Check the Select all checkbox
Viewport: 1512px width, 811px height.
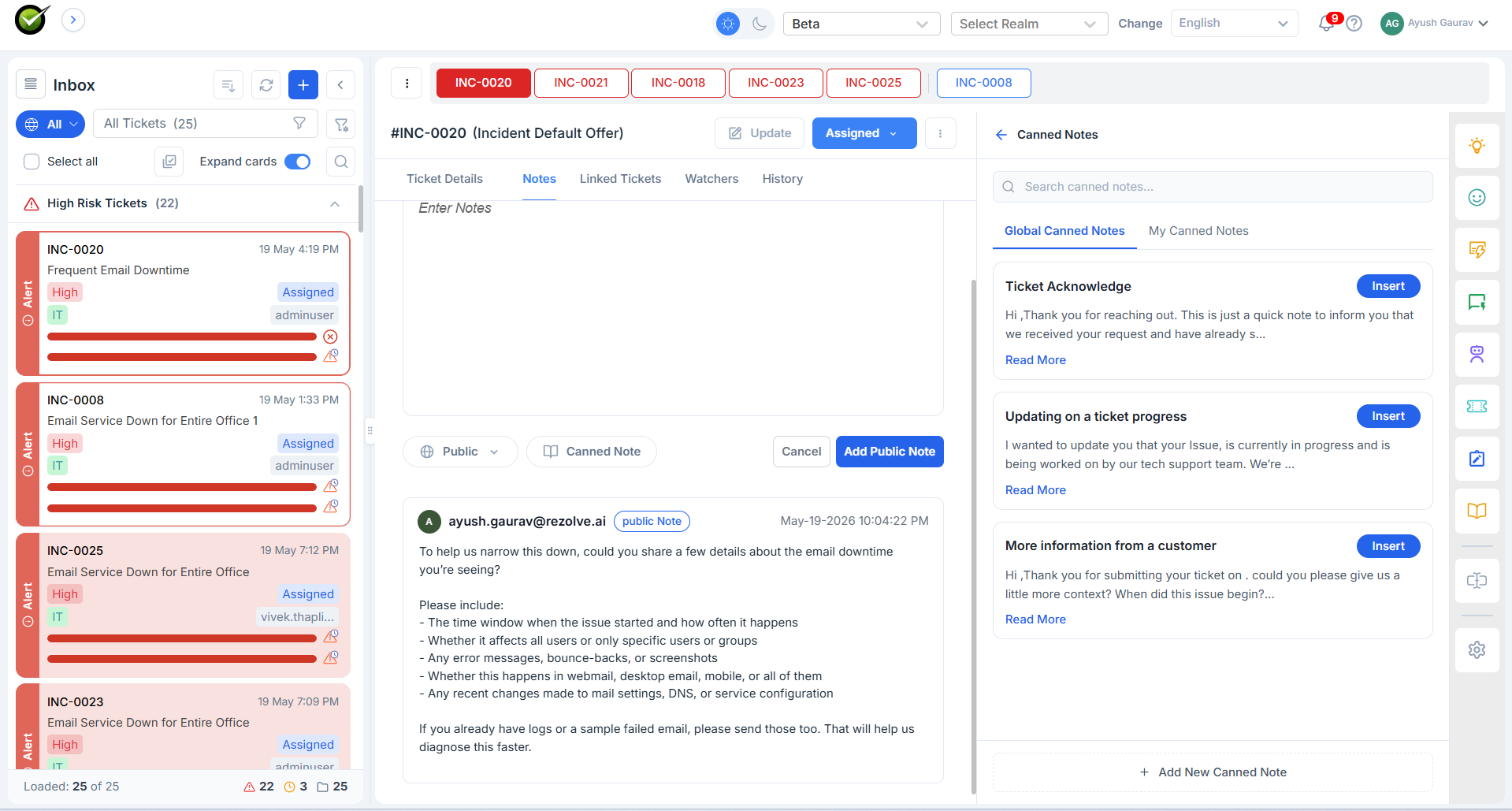click(x=32, y=162)
